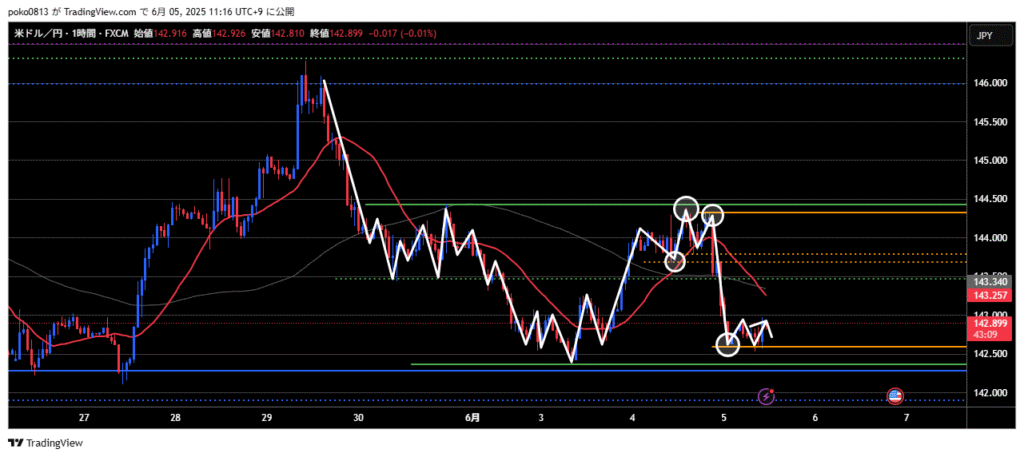Image resolution: width=1024 pixels, height=457 pixels.
Task: Select the solid blue horizontal support line
Action: coord(200,371)
